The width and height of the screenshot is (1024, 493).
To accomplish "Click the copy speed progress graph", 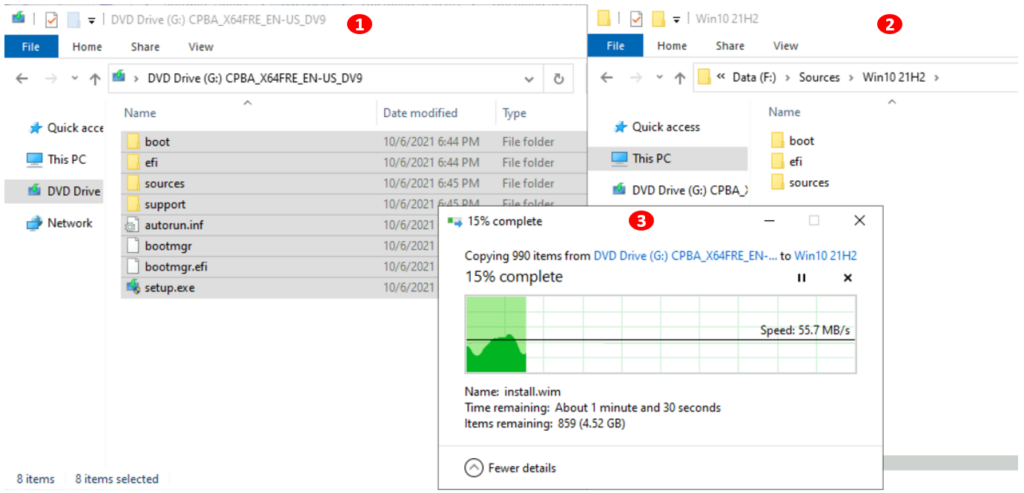I will tap(660, 334).
